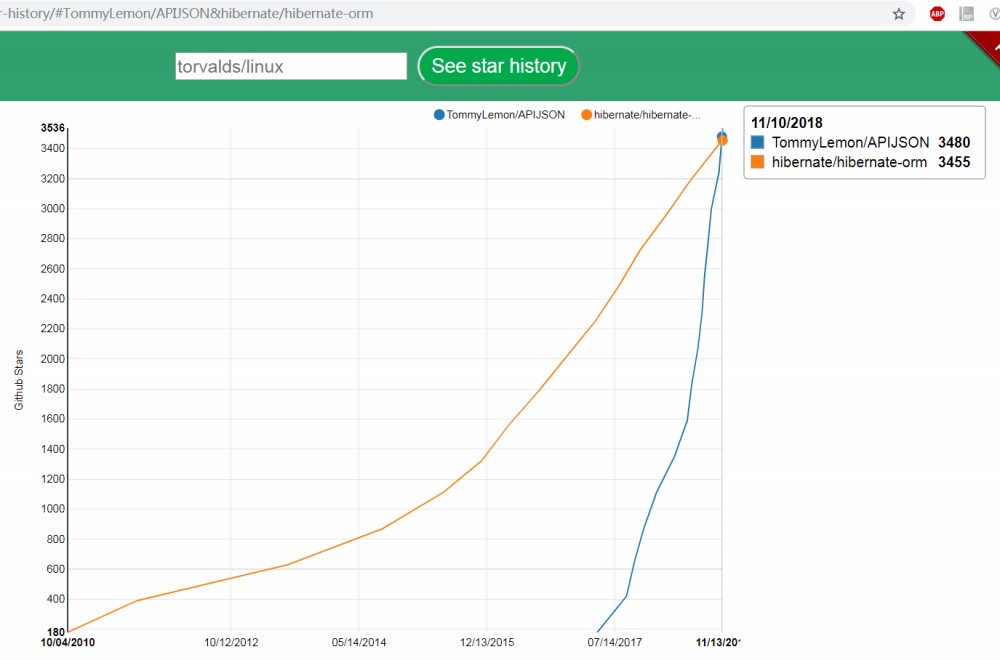Click the 10/12/2012 x-axis label
Screen dimensions: 1000x660
pyautogui.click(x=231, y=642)
